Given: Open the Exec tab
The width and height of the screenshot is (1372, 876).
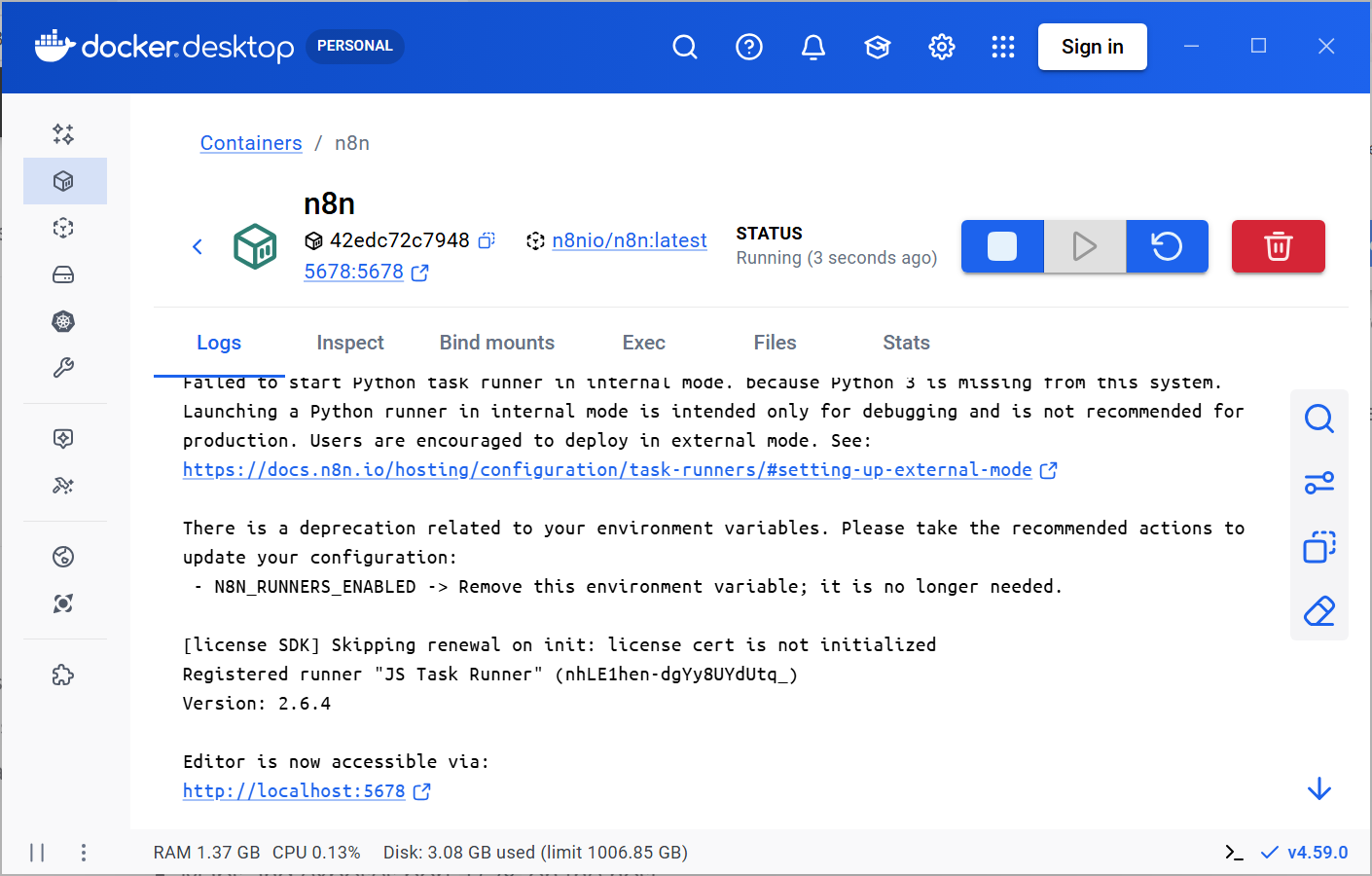Looking at the screenshot, I should (x=643, y=342).
